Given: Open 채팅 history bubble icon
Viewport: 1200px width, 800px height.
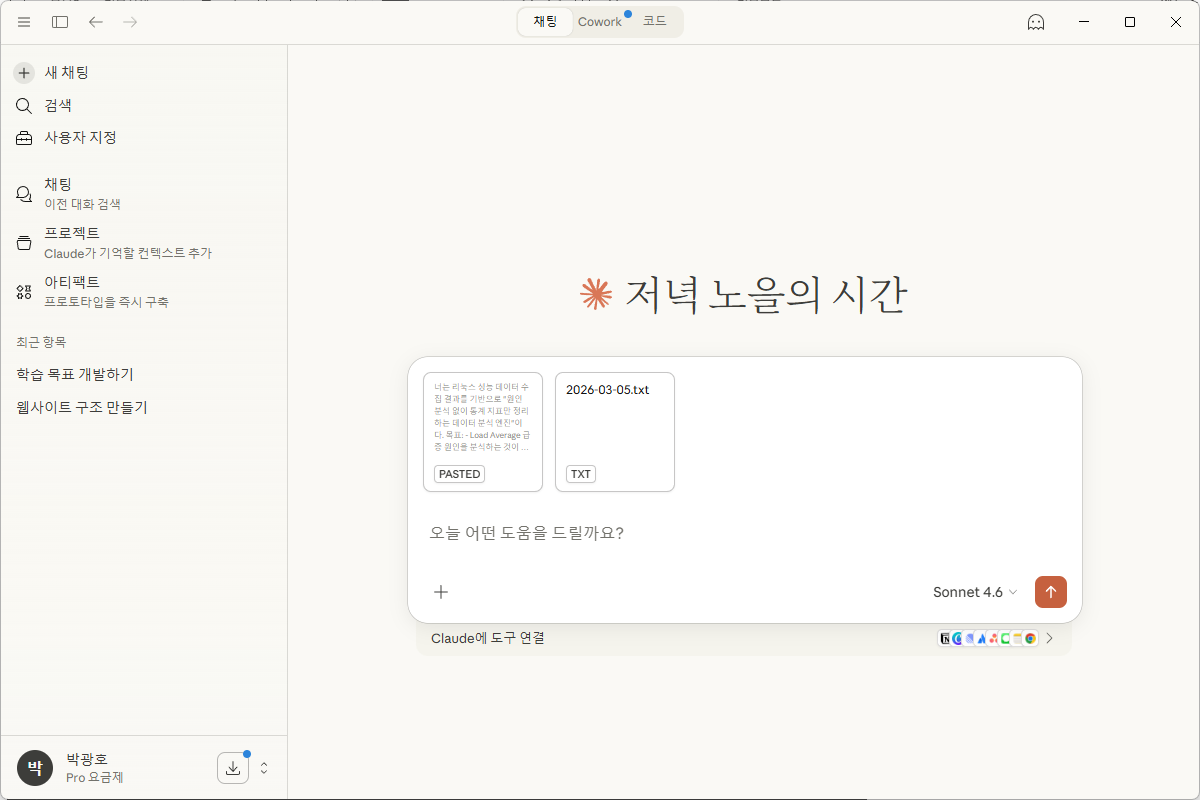Looking at the screenshot, I should pyautogui.click(x=25, y=194).
